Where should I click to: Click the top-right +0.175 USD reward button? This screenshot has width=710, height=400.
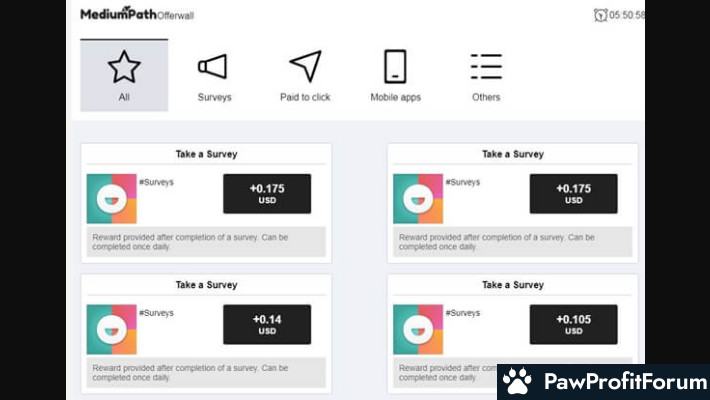[x=573, y=193]
